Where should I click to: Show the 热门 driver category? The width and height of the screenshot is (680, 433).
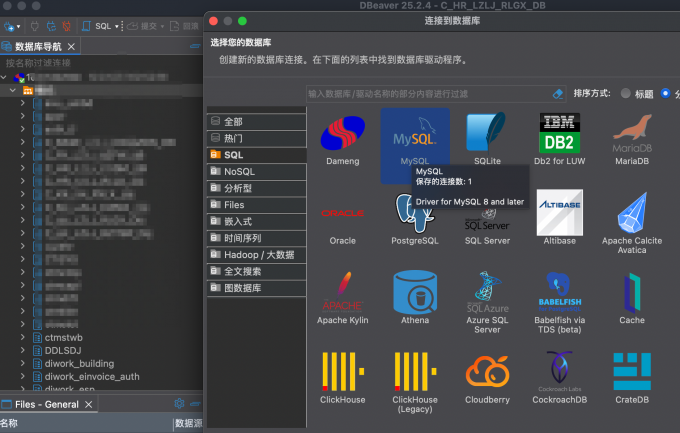coord(257,138)
